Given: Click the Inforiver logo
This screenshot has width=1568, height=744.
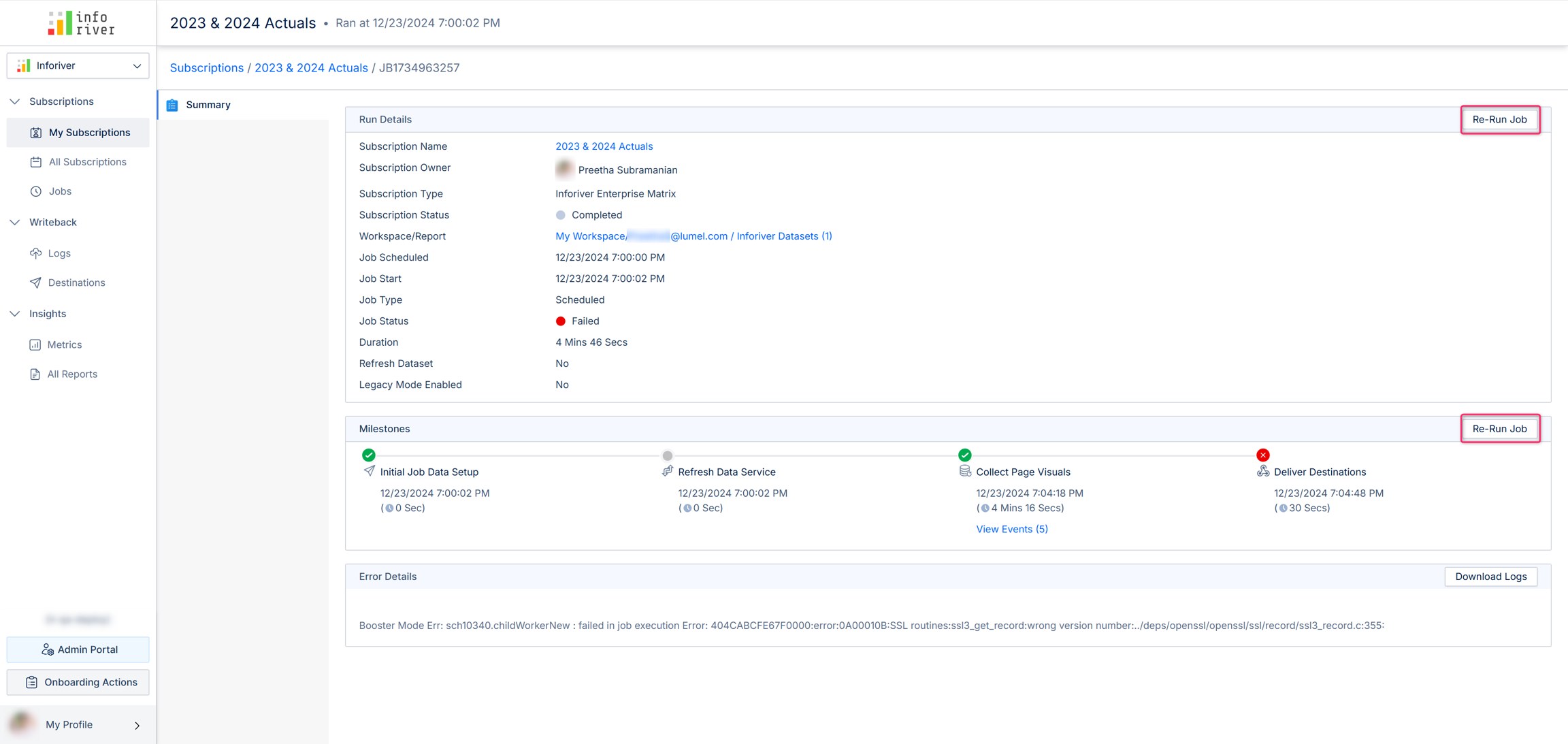Looking at the screenshot, I should [x=81, y=23].
